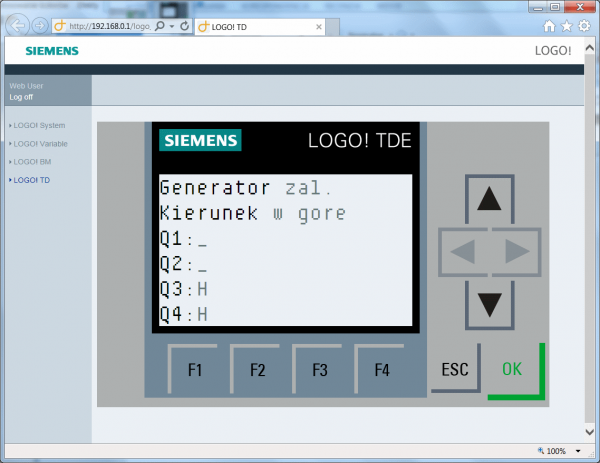
Task: Click the Q3: H status line
Action: [184, 289]
